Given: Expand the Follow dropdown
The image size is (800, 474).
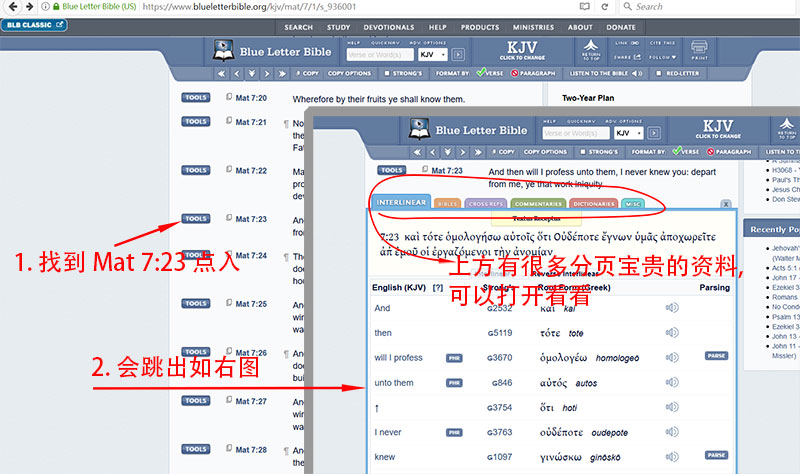Looking at the screenshot, I should pos(662,58).
